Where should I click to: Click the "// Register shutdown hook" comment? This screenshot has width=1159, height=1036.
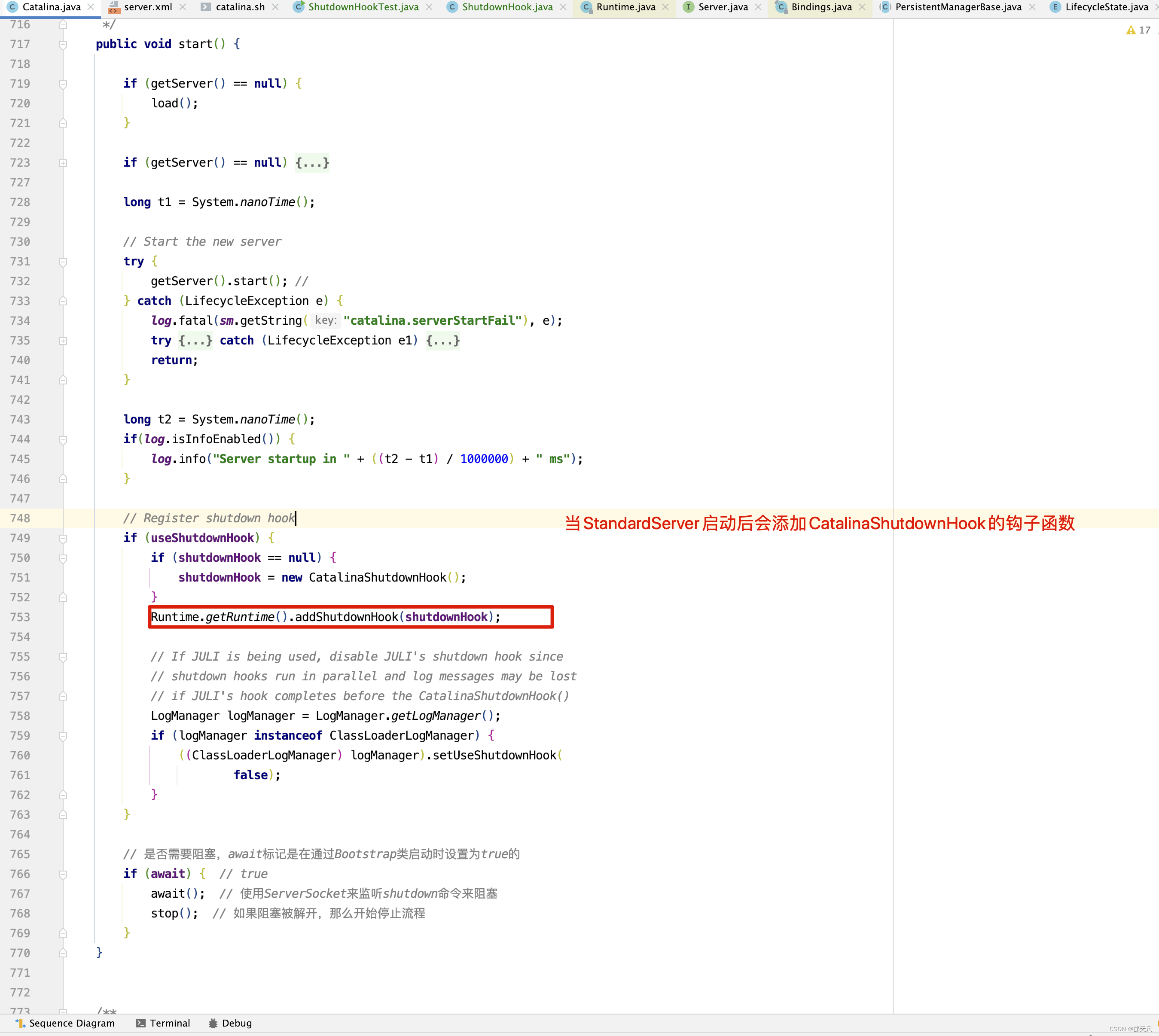[209, 518]
